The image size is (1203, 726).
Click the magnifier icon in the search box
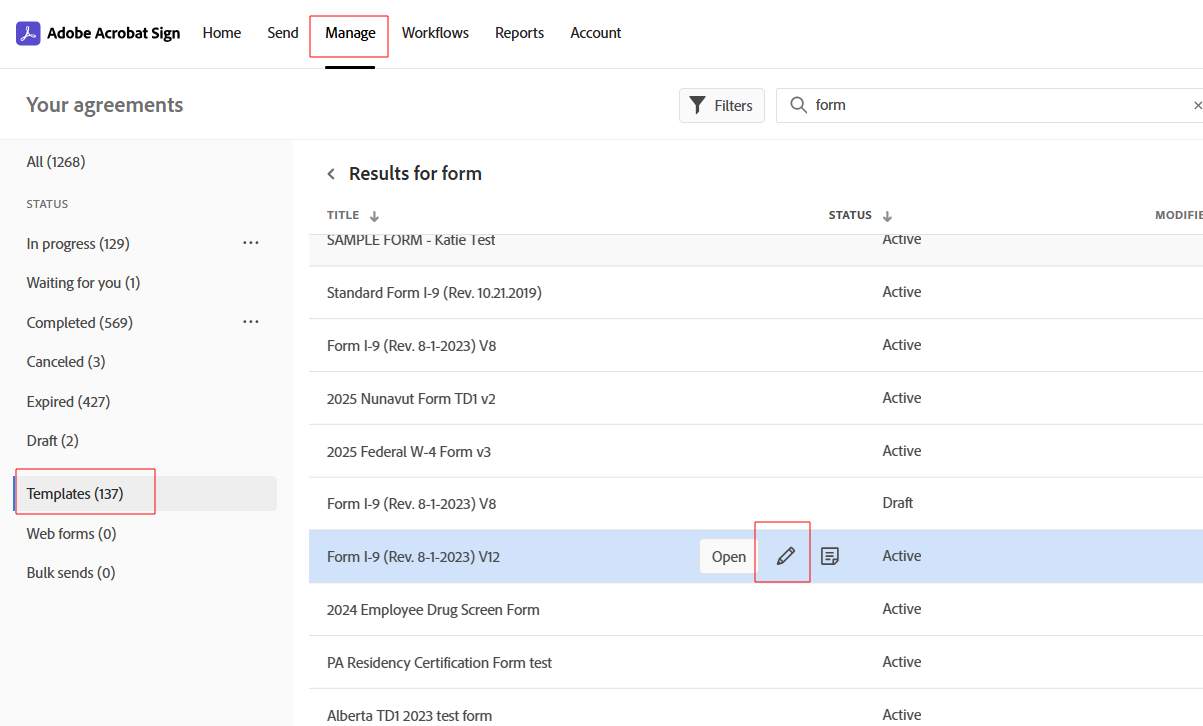pos(798,105)
